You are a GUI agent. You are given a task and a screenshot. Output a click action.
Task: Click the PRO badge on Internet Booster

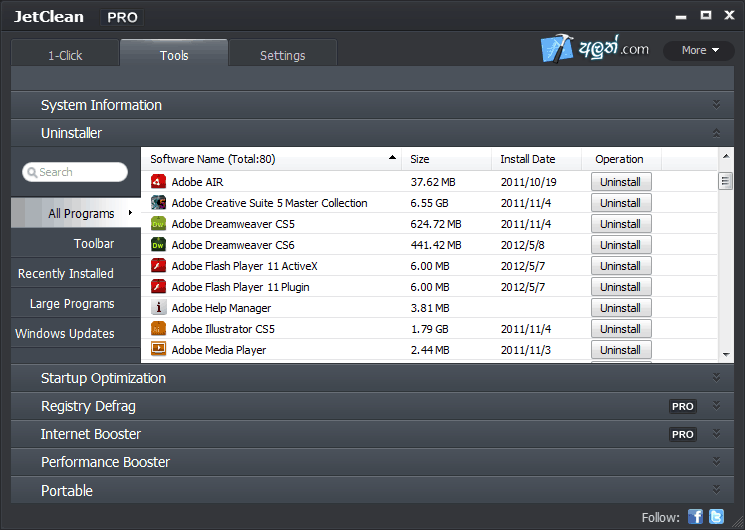683,434
